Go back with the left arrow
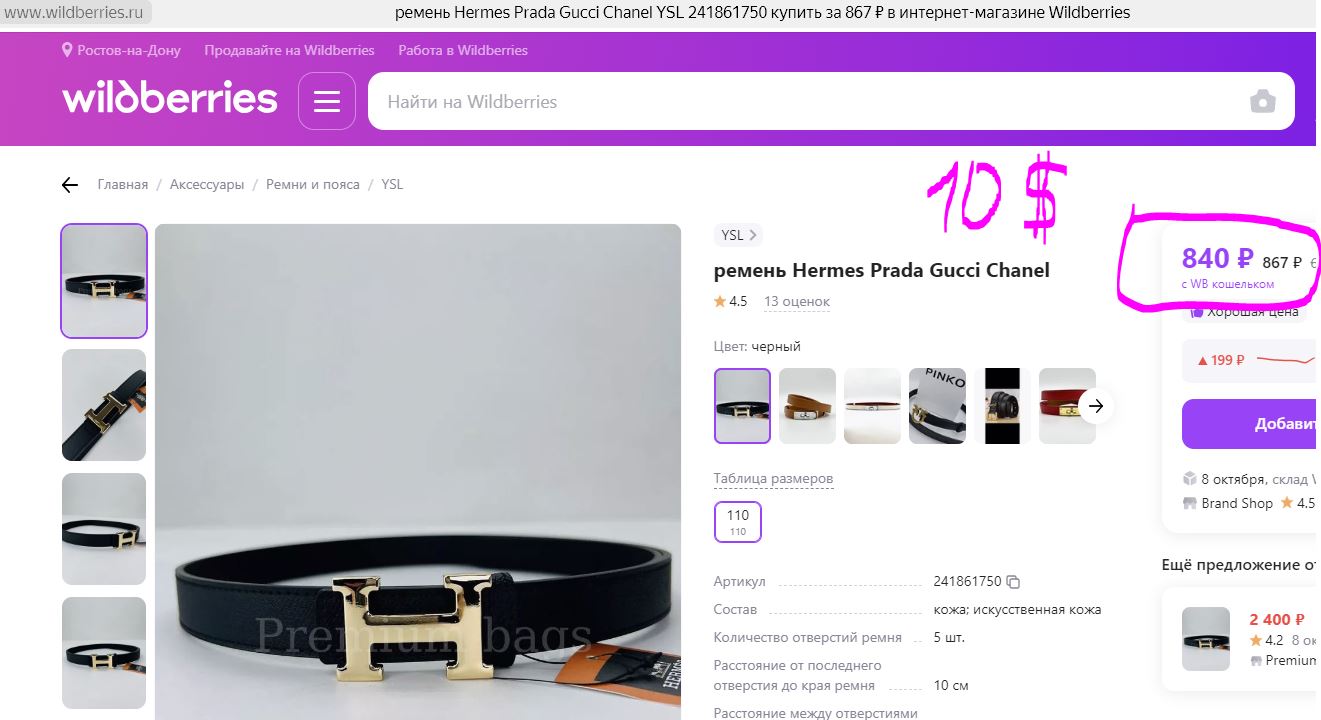Viewport: 1321px width, 720px height. pyautogui.click(x=69, y=185)
